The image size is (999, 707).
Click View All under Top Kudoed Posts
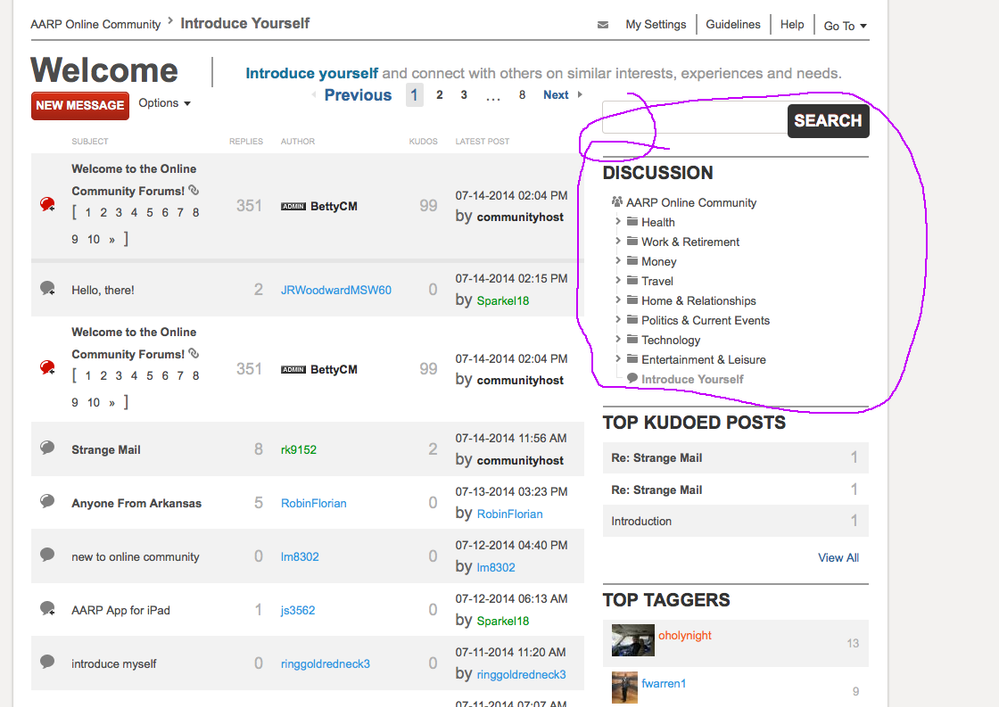click(837, 557)
